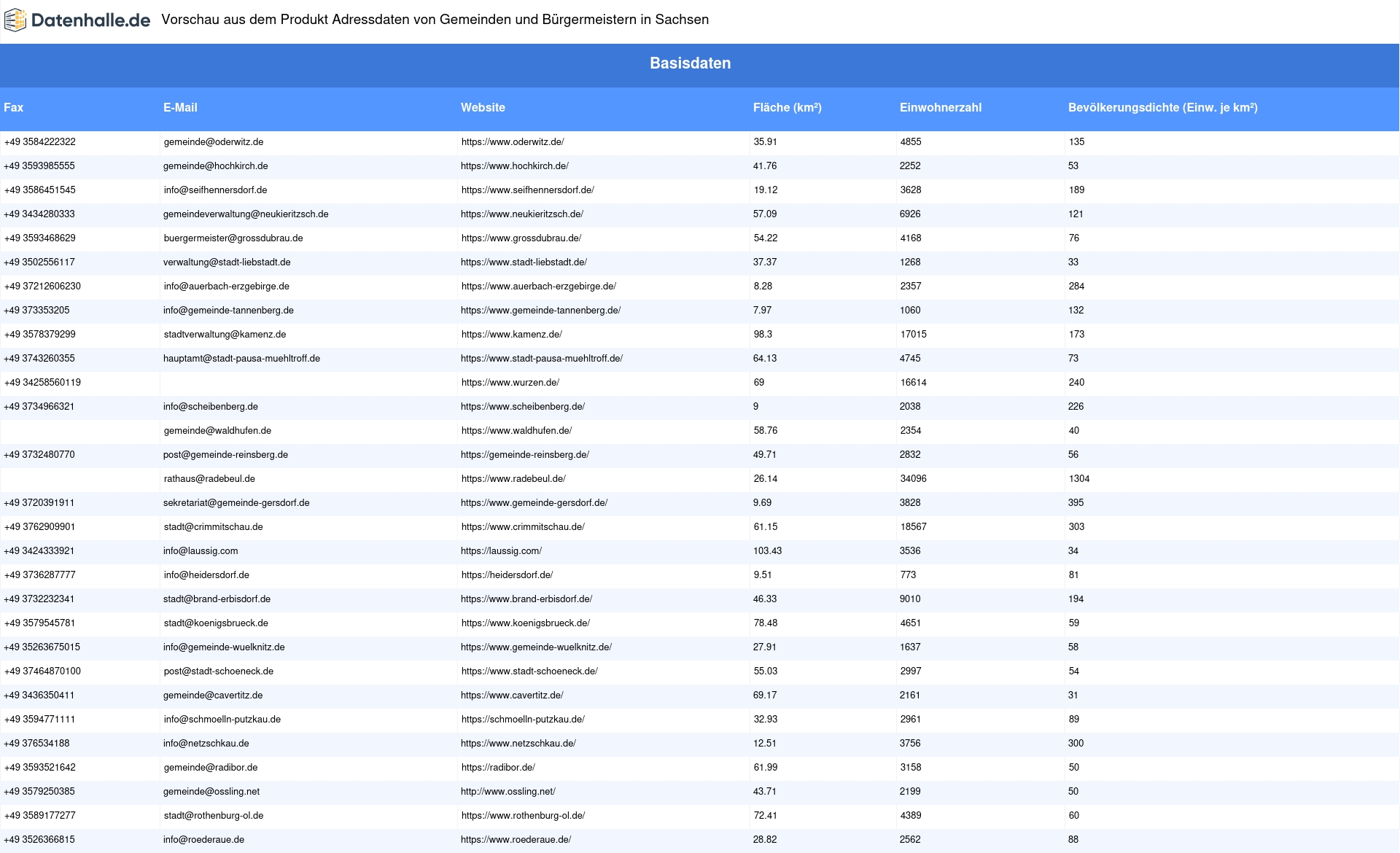Click website https://www.kamenz.de/

coord(512,335)
